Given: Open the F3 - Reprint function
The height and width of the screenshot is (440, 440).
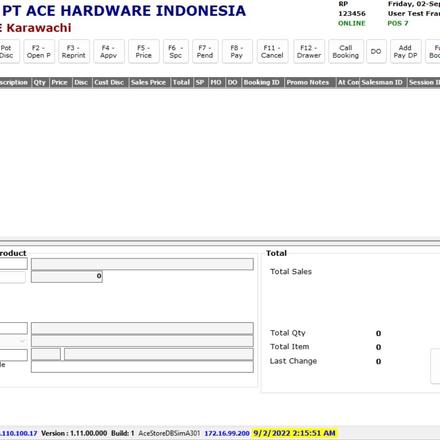Looking at the screenshot, I should [74, 52].
